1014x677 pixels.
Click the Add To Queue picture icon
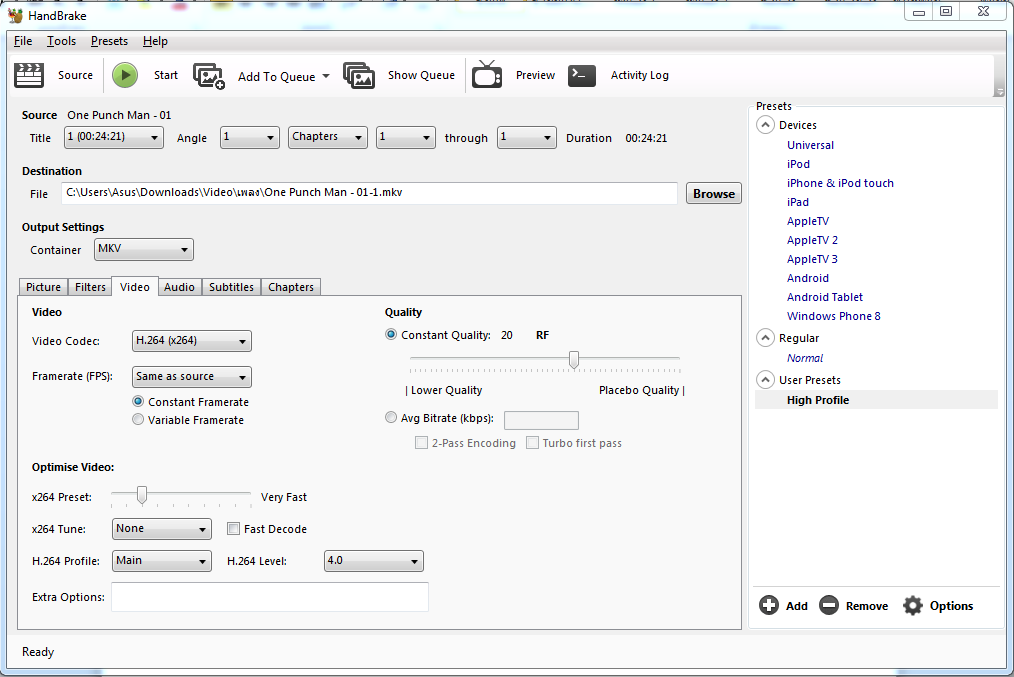[209, 76]
